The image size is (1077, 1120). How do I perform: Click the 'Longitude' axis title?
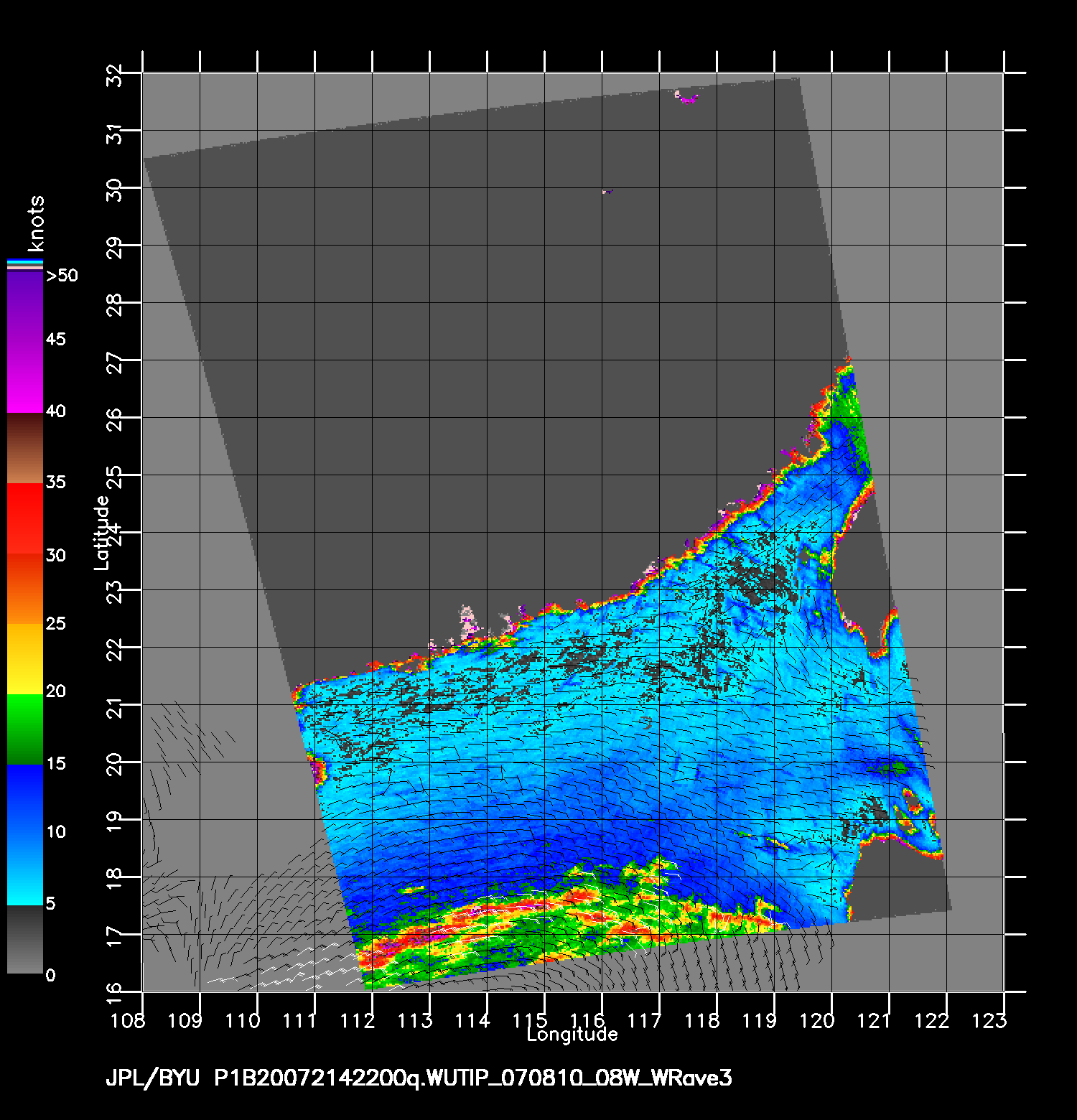tap(572, 1035)
